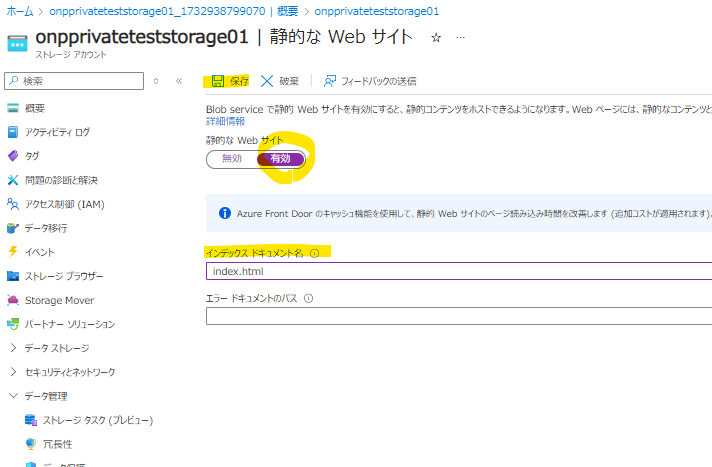Image resolution: width=712 pixels, height=467 pixels.
Task: Click the storage account icon beside the title
Action: [17, 45]
